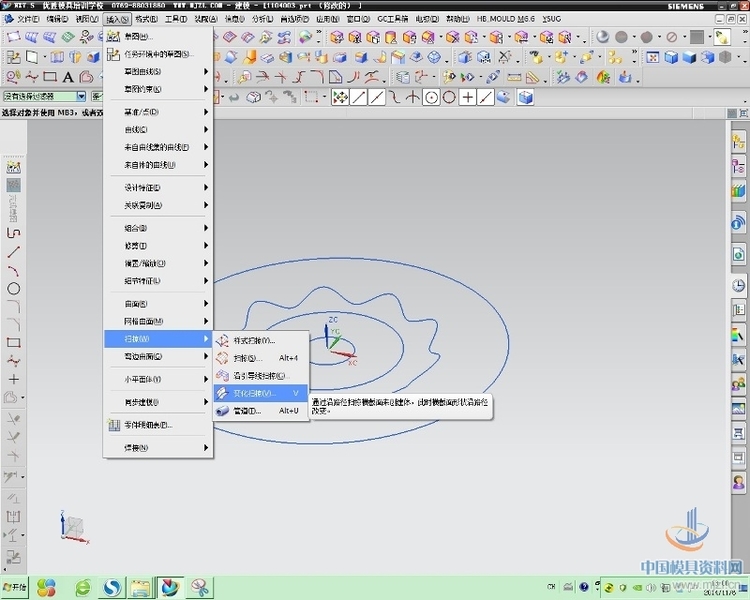Click fit view icon in view toolbar
Image resolution: width=750 pixels, height=600 pixels.
pos(652,57)
